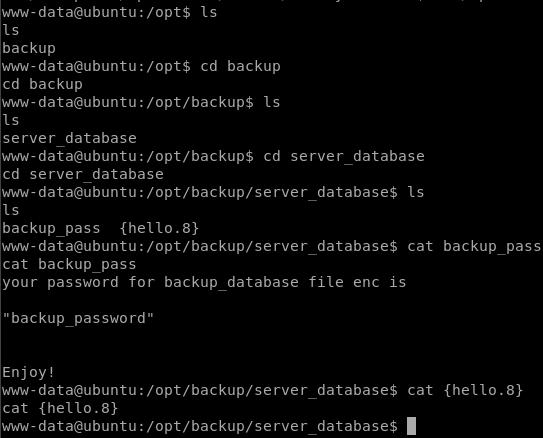This screenshot has height=438, width=543.
Task: Click the echoed 'cat backup_pass' line
Action: pyautogui.click(x=69, y=265)
